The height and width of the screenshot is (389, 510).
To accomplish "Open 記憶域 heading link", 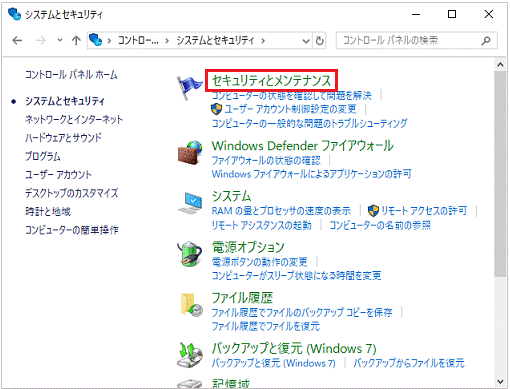I will (230, 384).
